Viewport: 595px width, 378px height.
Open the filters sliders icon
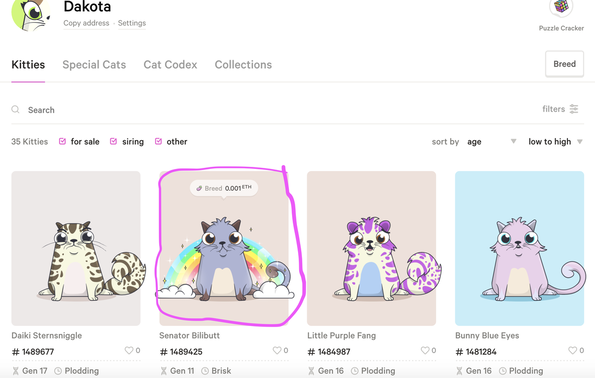coord(574,109)
